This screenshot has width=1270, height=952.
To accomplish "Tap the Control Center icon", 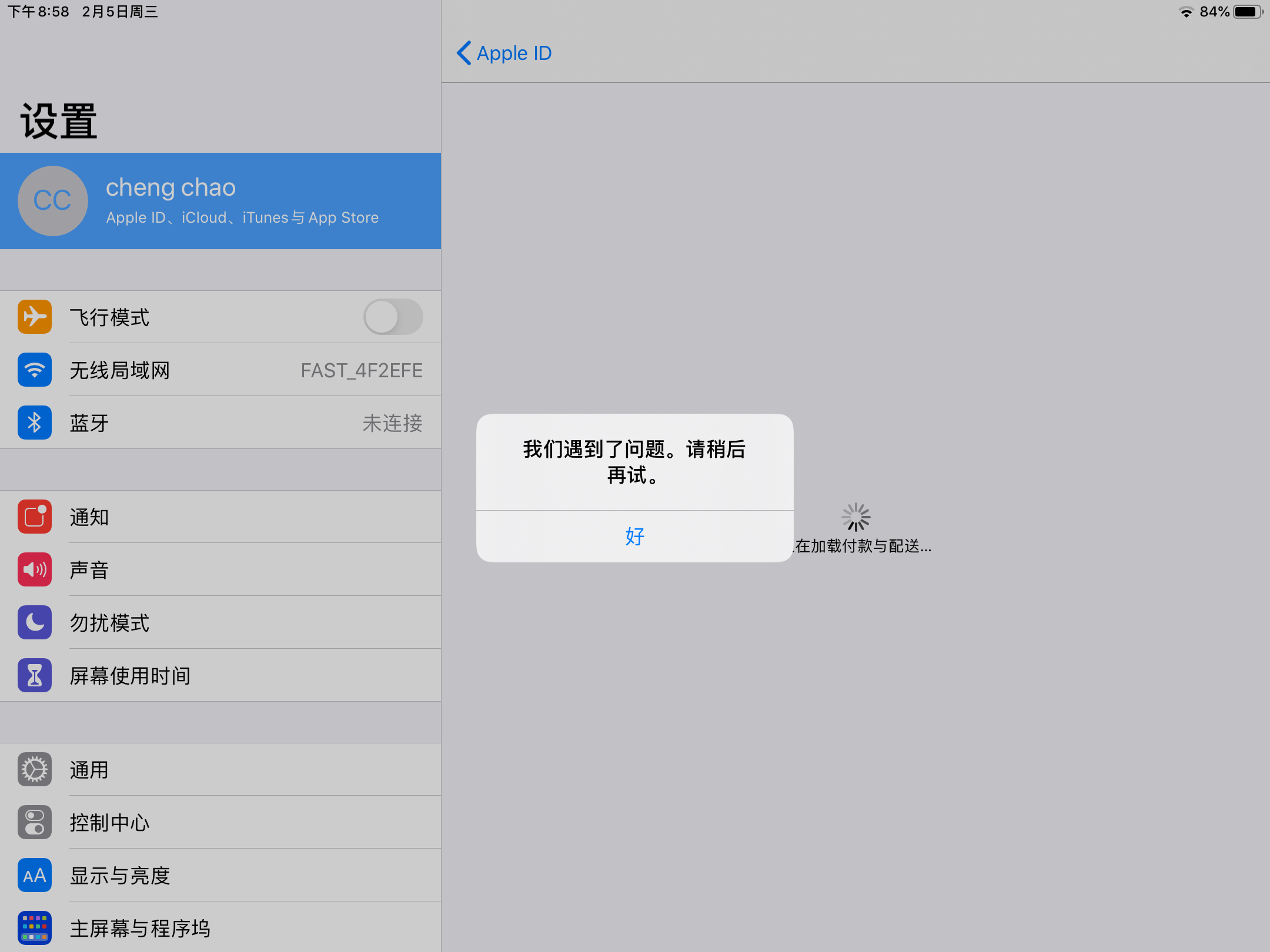I will click(x=35, y=822).
